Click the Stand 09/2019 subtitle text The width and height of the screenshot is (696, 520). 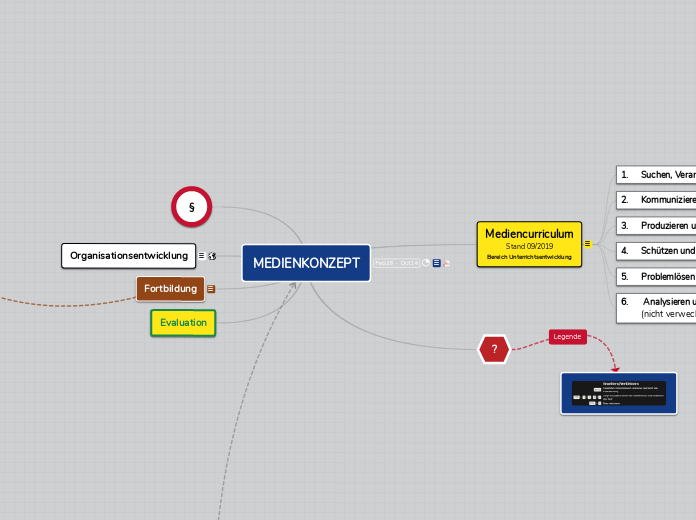[529, 246]
